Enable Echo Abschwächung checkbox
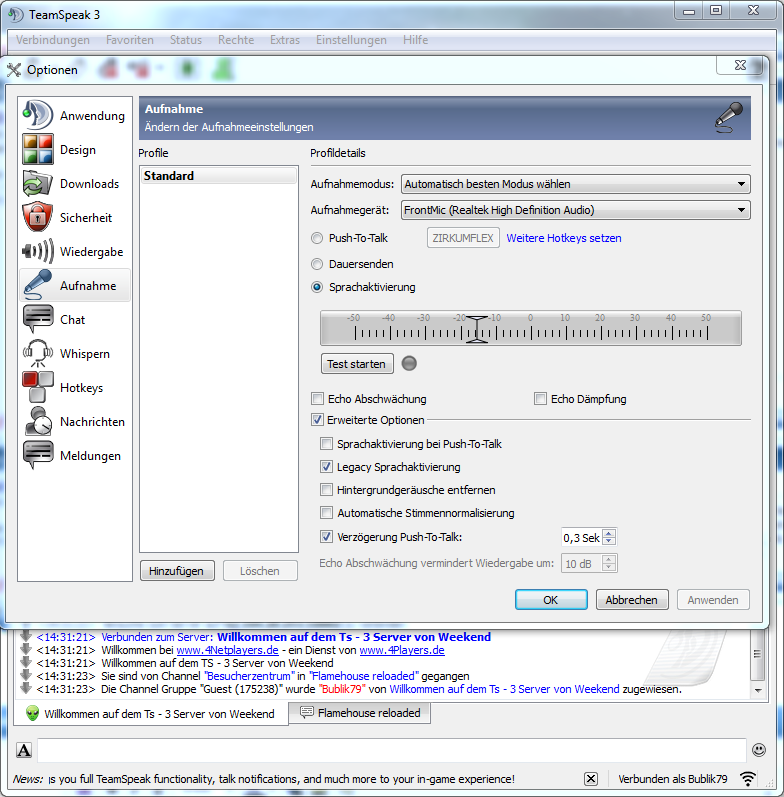The image size is (784, 797). coord(317,398)
